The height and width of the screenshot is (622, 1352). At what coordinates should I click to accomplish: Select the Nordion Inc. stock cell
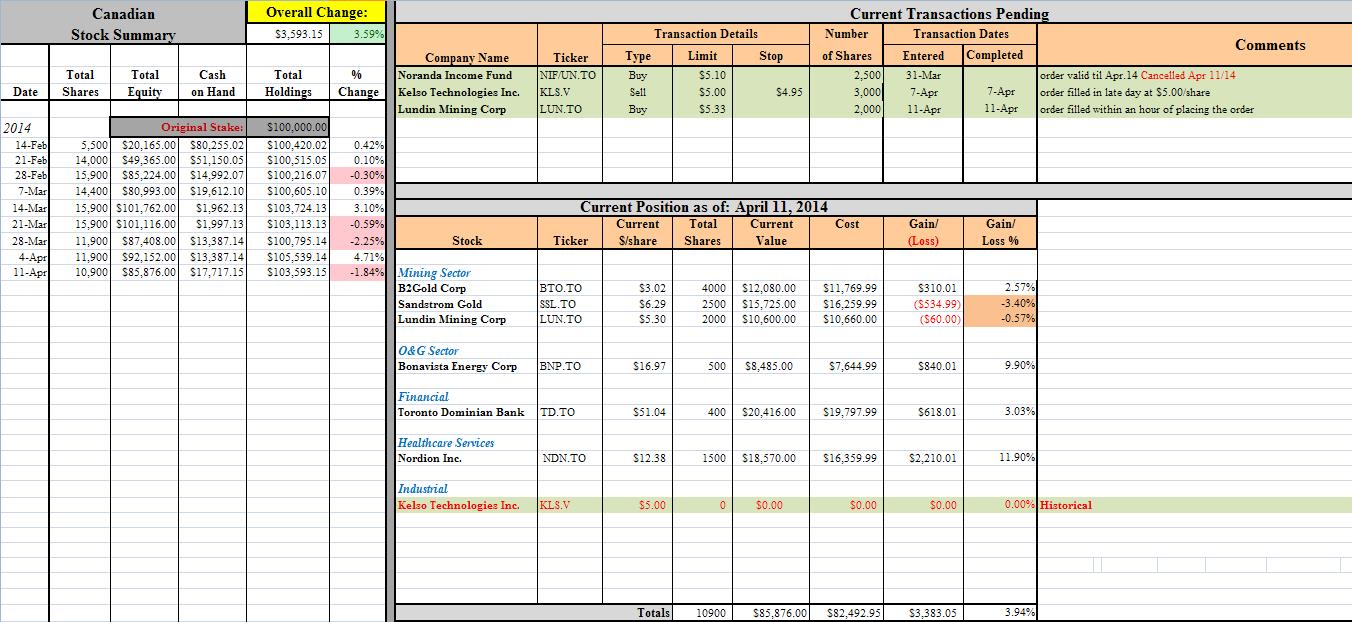467,458
